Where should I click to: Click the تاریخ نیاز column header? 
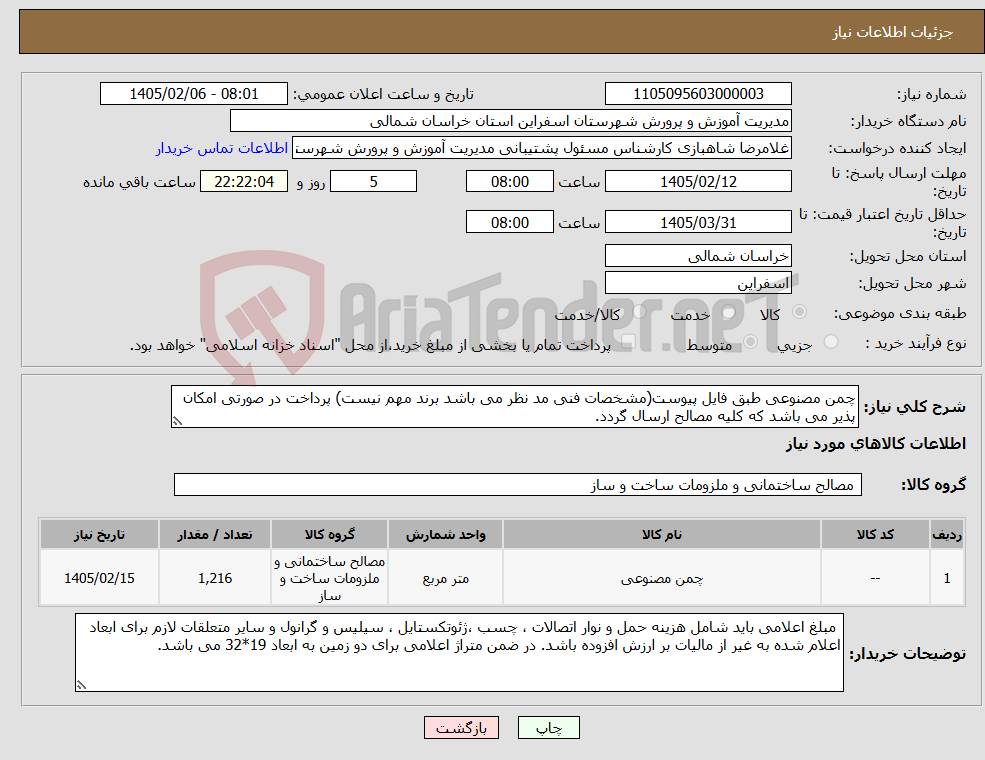tap(99, 535)
